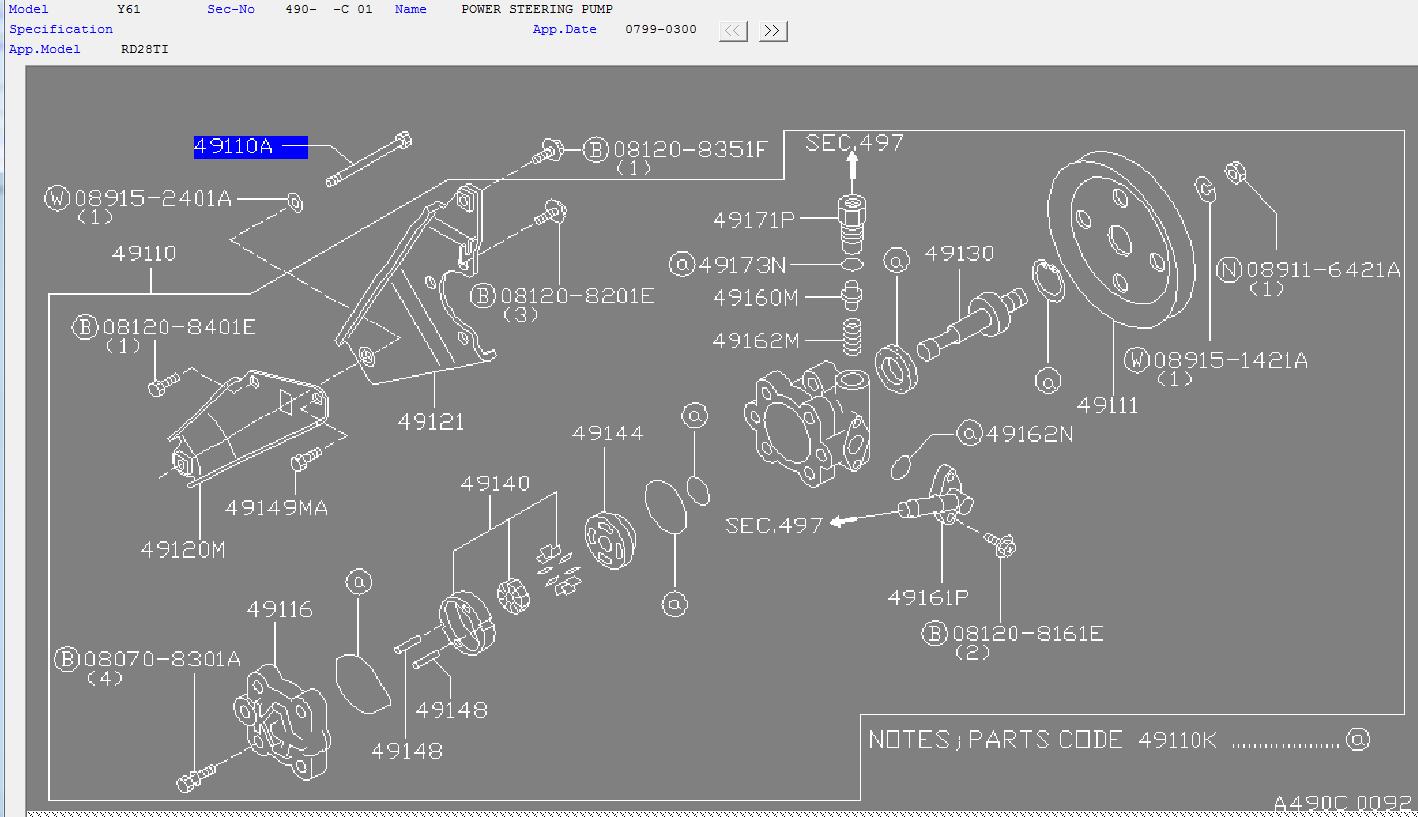Open bolt part 08070-8301A label
This screenshot has width=1418, height=817.
[x=161, y=659]
